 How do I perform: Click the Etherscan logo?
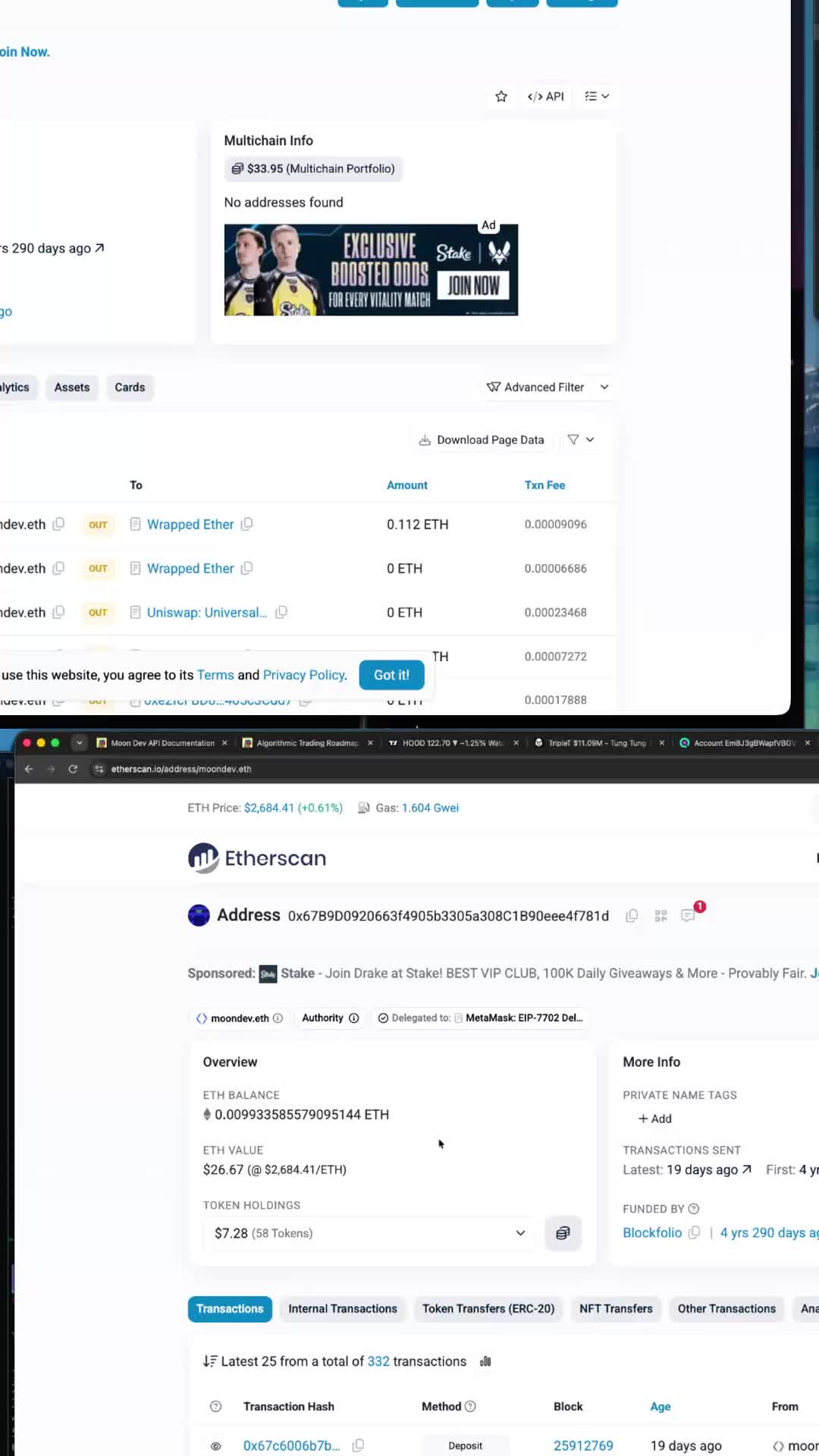[x=257, y=858]
